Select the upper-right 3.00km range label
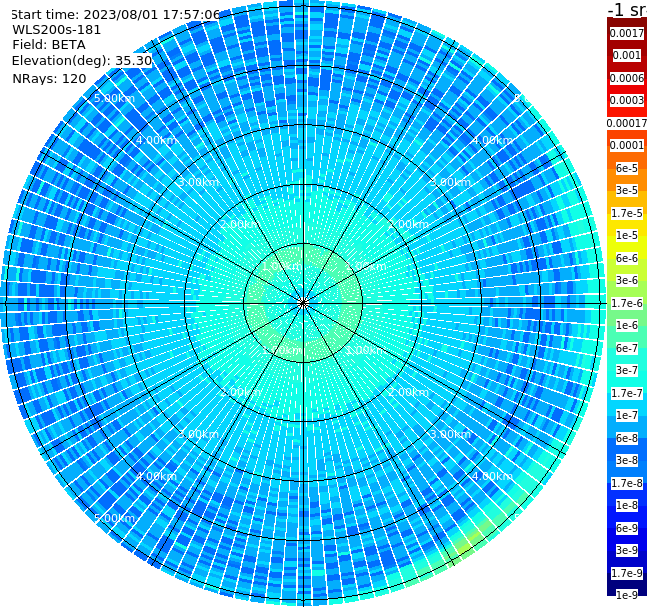647x607 pixels. point(450,182)
